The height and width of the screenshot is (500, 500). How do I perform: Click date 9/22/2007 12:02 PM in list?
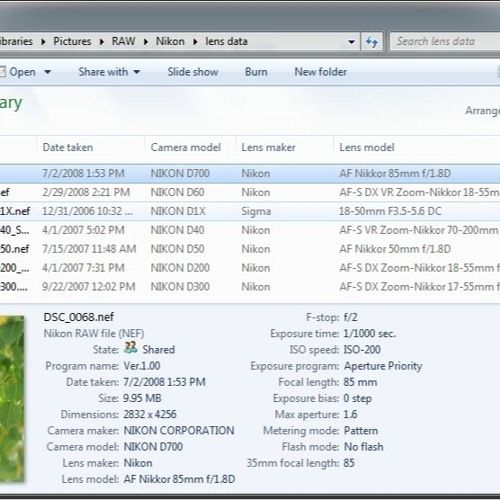pos(89,287)
